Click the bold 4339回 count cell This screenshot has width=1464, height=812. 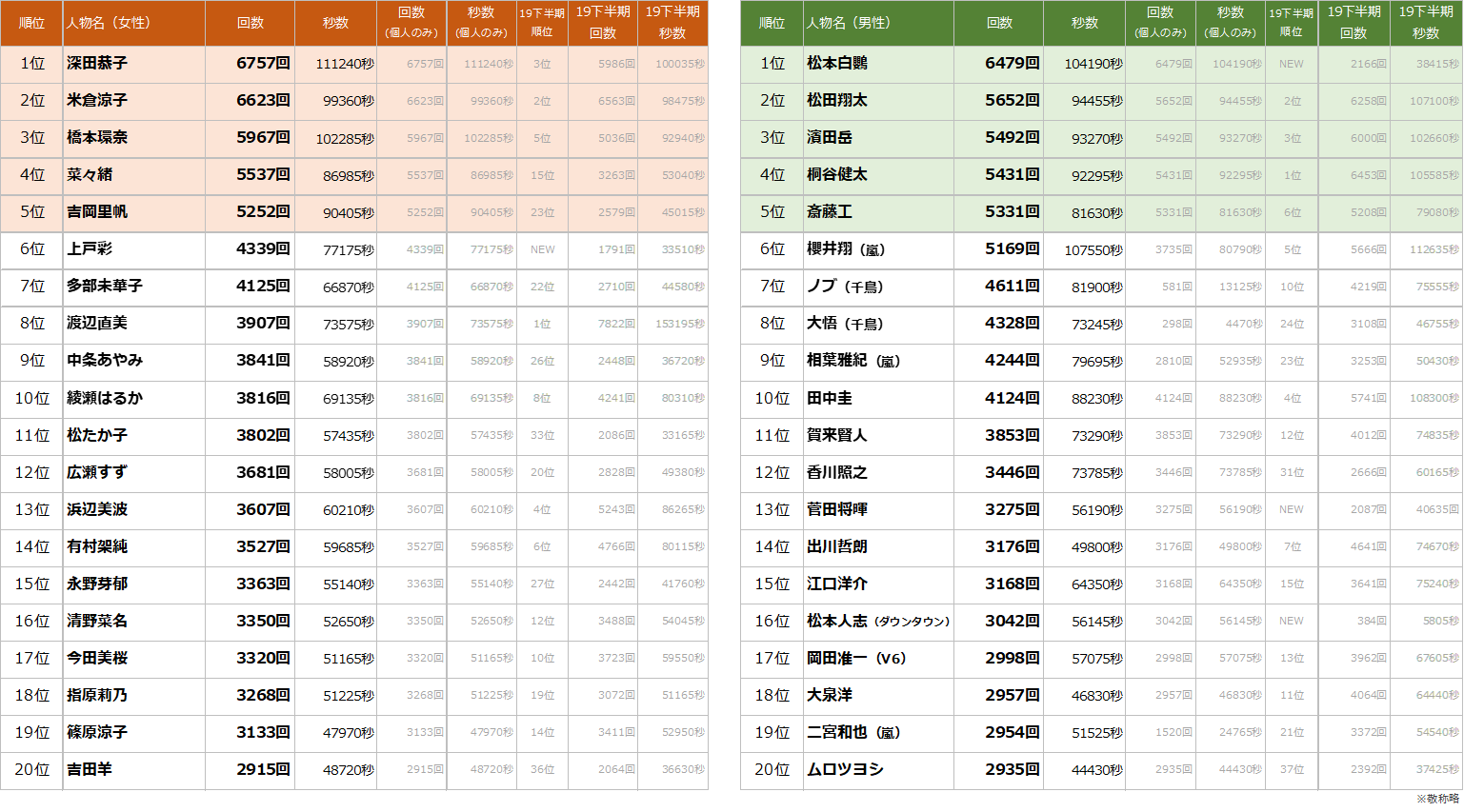(x=262, y=249)
